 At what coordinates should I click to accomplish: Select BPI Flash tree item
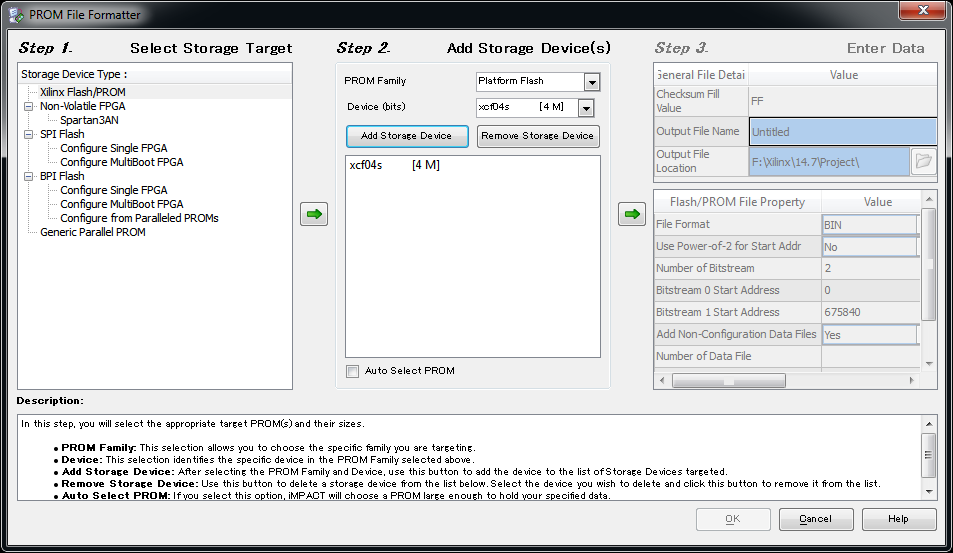pos(62,176)
